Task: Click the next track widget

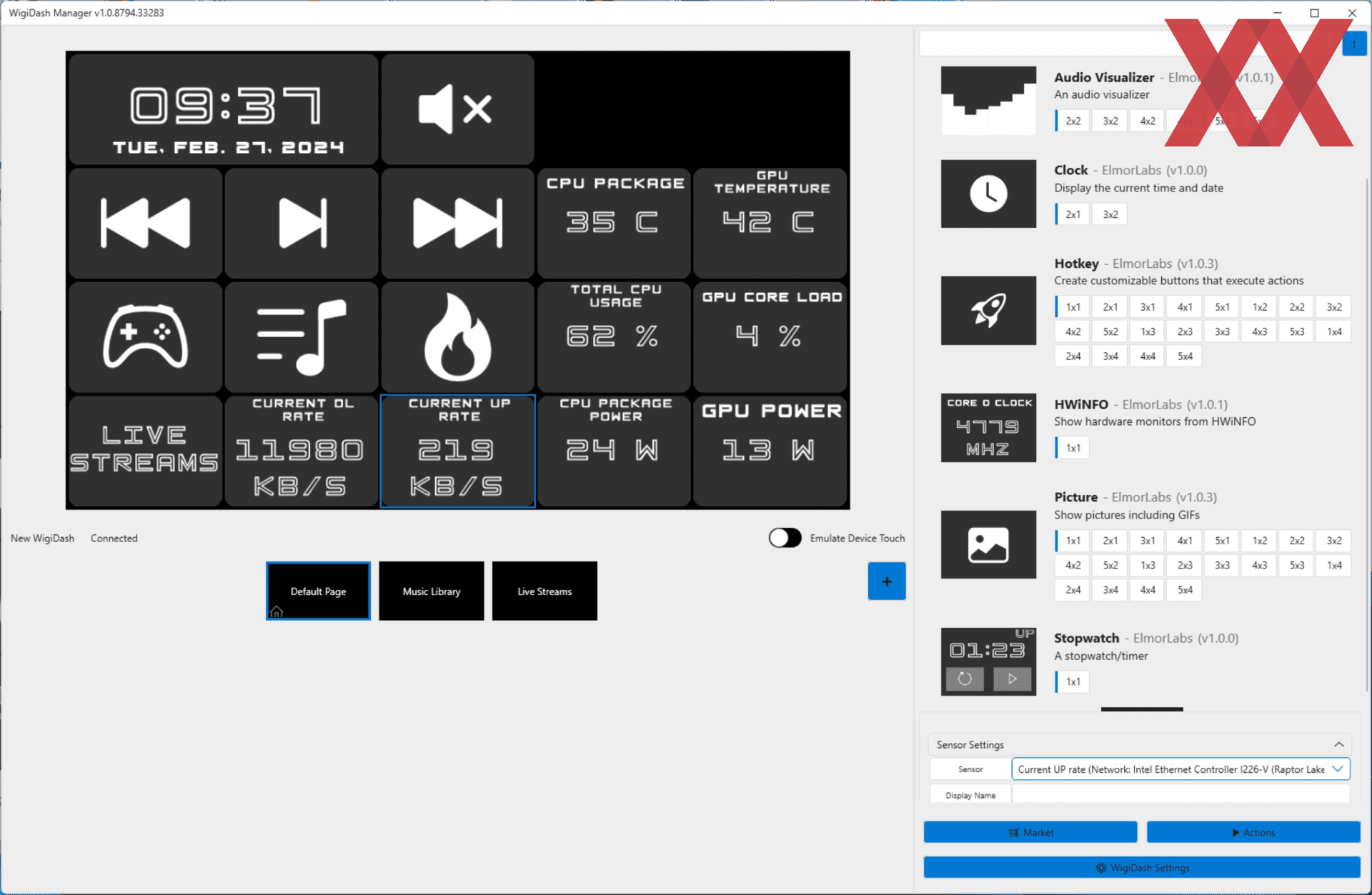Action: [457, 223]
